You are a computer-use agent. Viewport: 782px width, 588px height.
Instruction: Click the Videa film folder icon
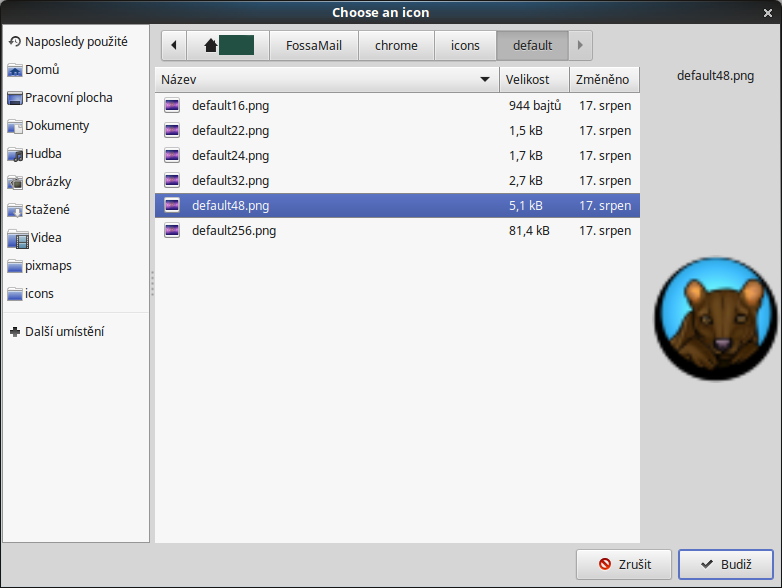[x=18, y=239]
